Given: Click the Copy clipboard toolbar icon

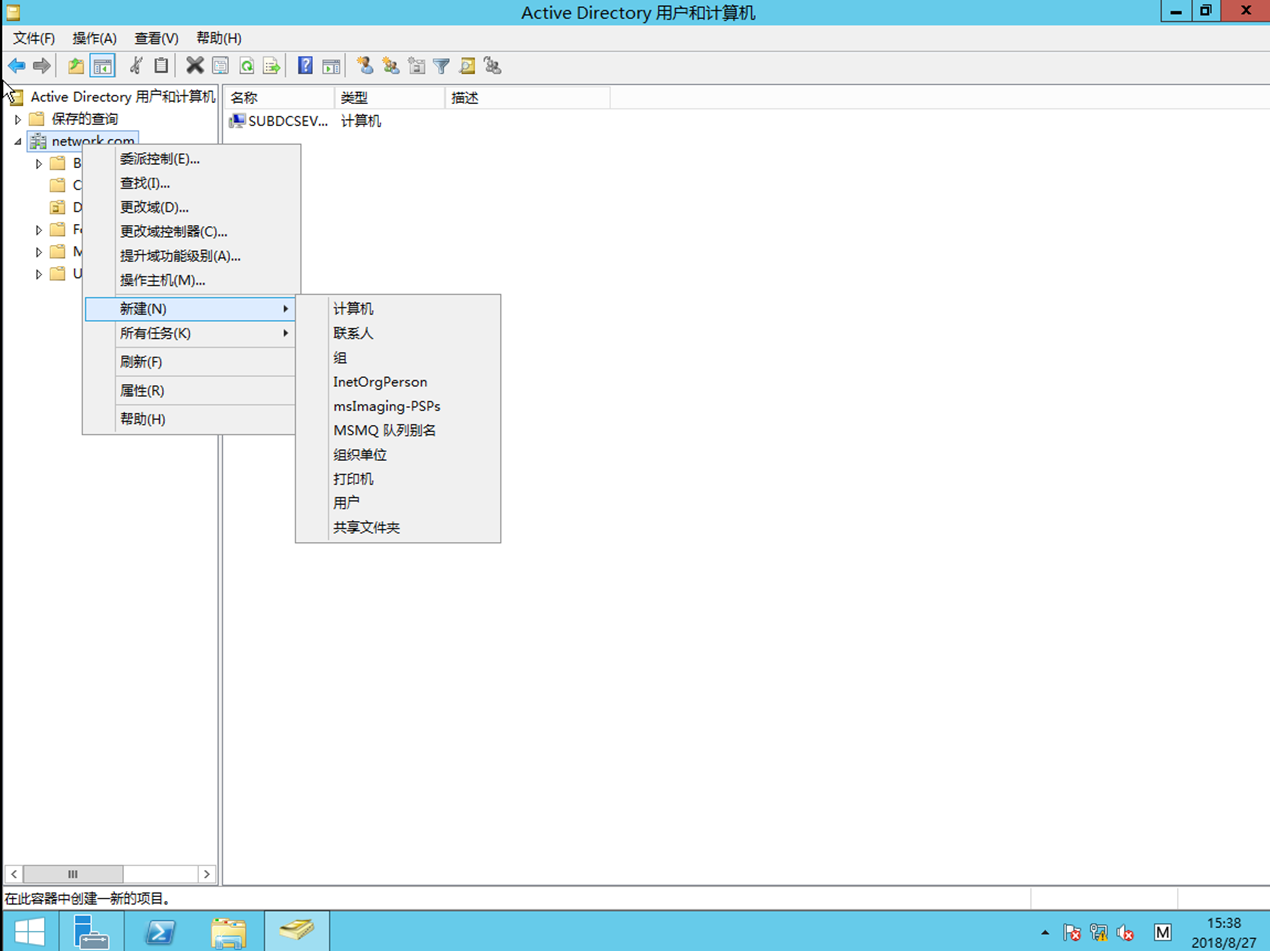Looking at the screenshot, I should pos(161,66).
